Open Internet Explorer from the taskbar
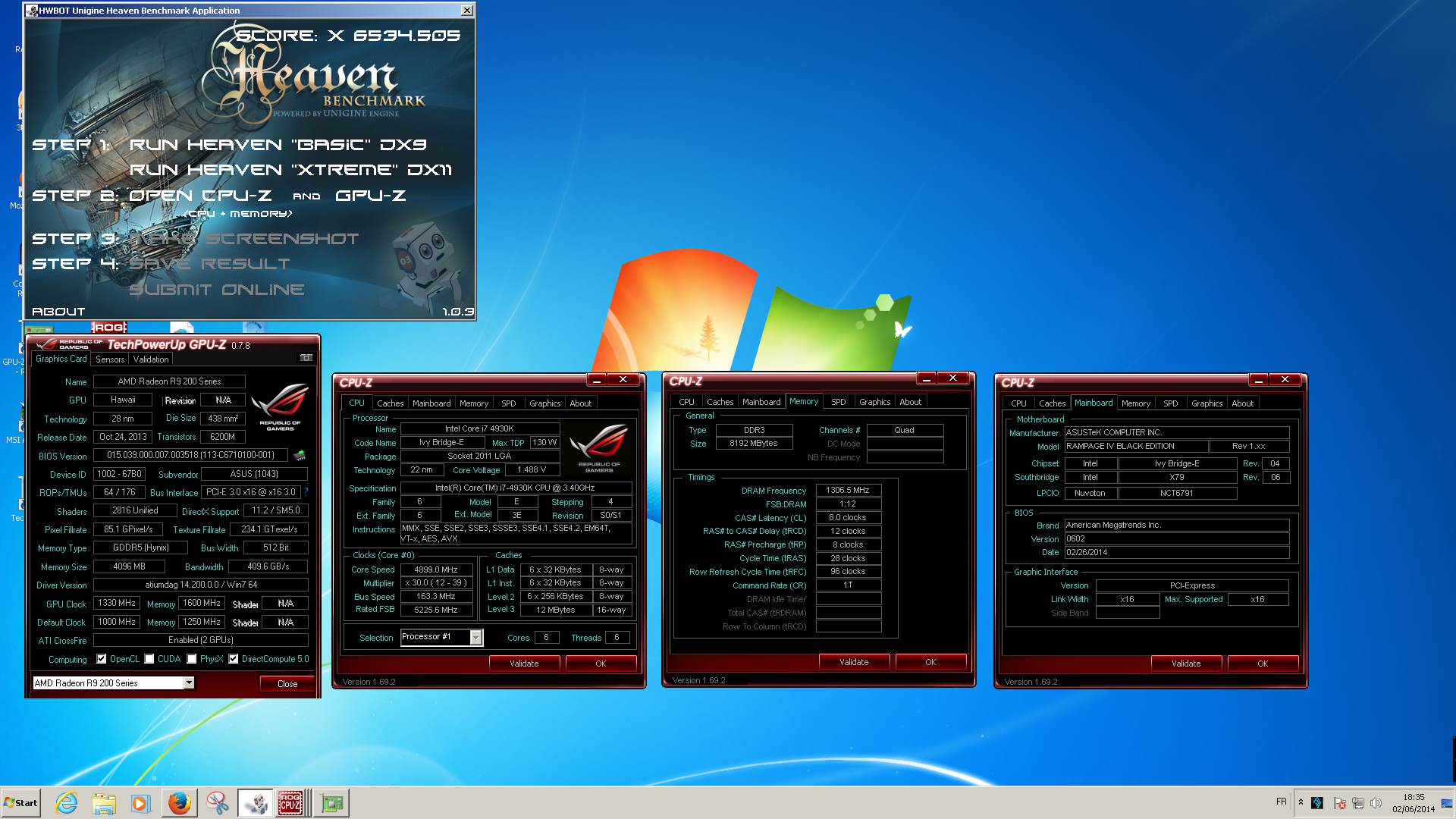This screenshot has width=1456, height=819. [x=67, y=803]
